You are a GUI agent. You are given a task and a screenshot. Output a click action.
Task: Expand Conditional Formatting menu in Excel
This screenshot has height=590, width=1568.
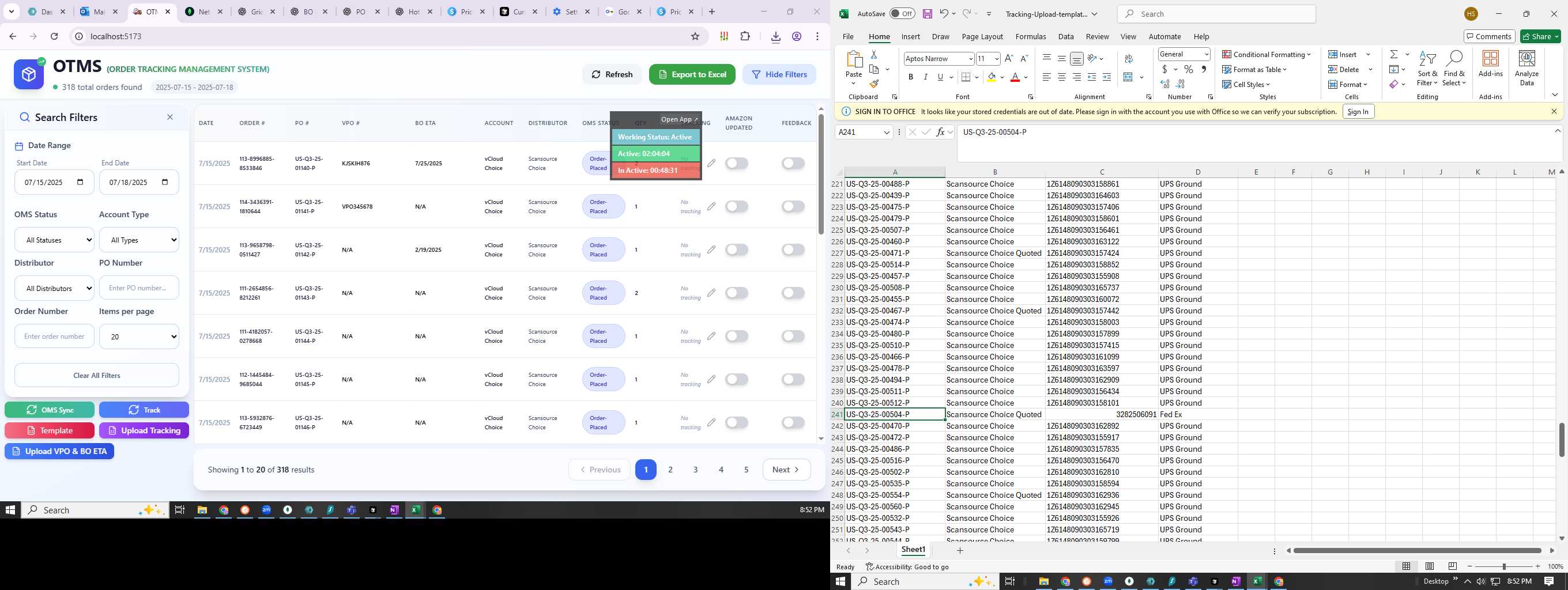pyautogui.click(x=1266, y=54)
